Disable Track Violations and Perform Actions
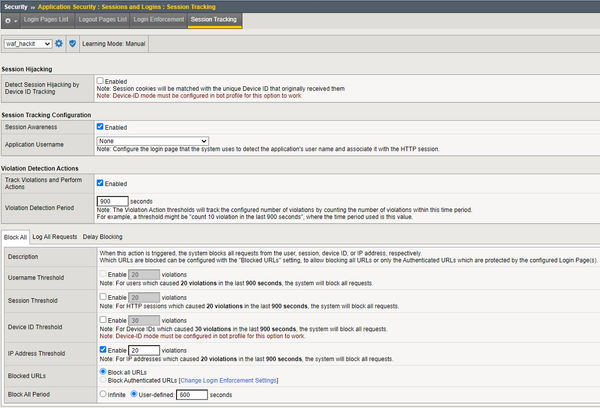This screenshot has height=408, width=600. pyautogui.click(x=100, y=183)
